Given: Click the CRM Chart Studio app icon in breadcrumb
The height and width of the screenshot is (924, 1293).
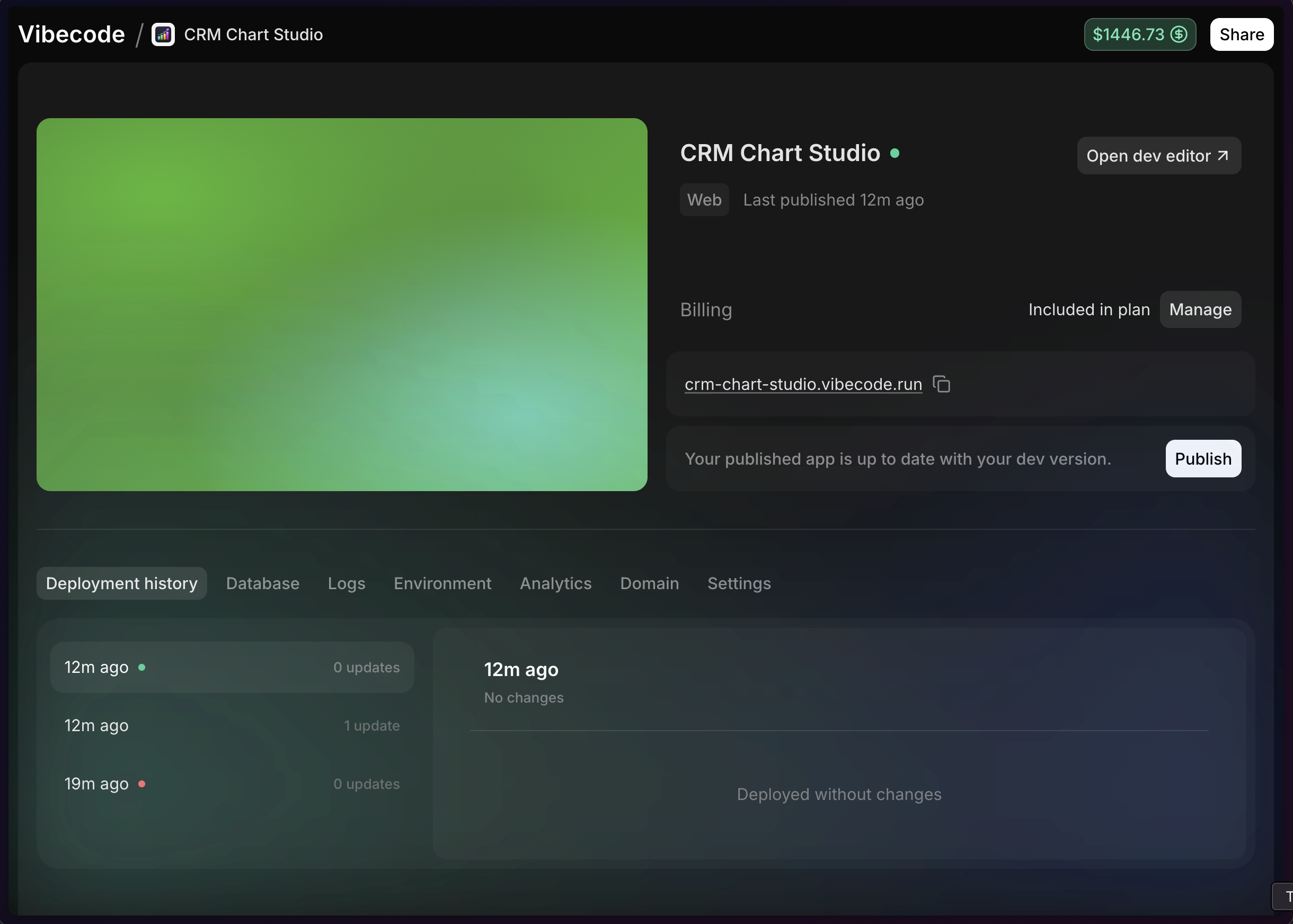Looking at the screenshot, I should pos(163,34).
